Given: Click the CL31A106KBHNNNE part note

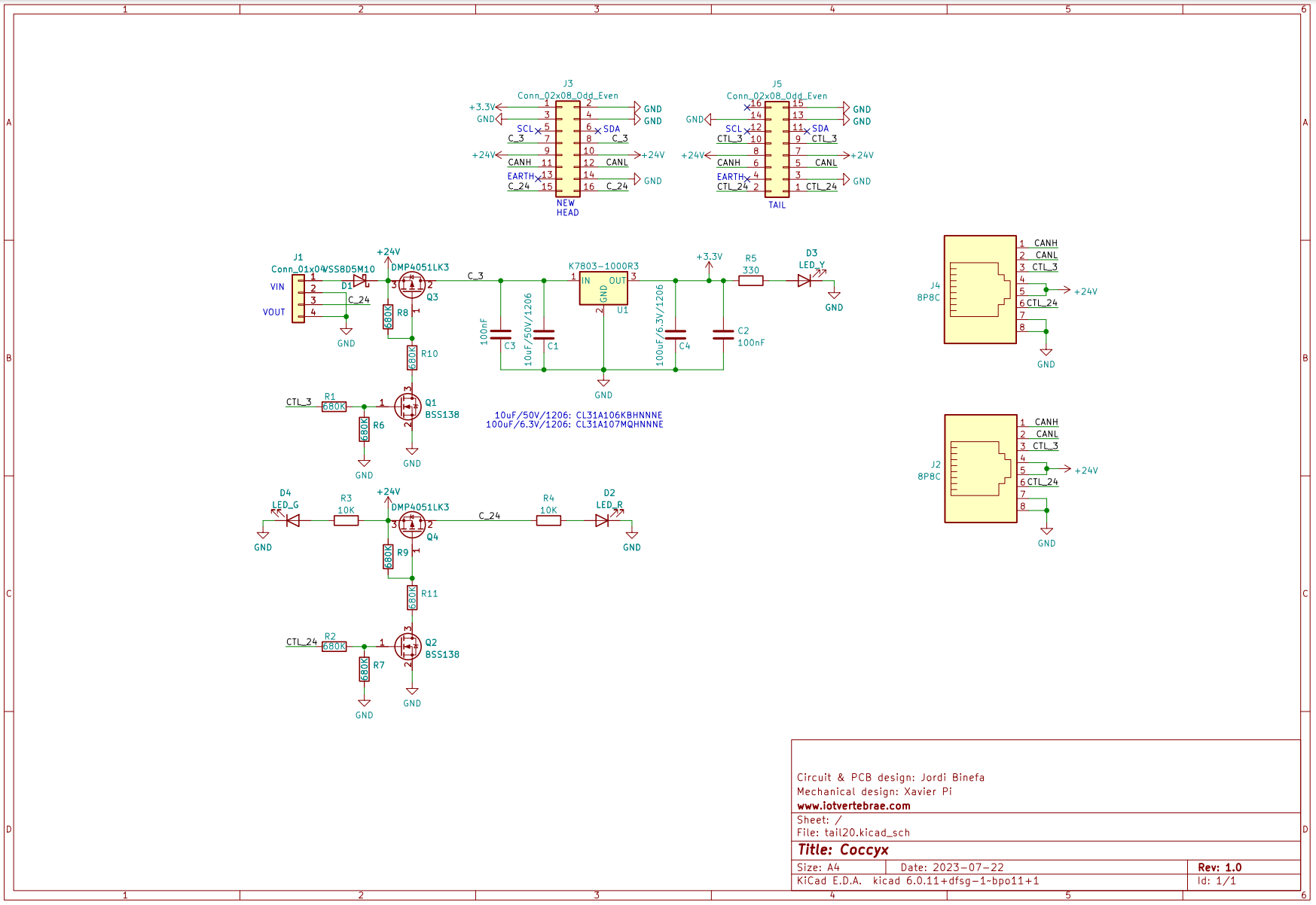Looking at the screenshot, I should (x=579, y=415).
